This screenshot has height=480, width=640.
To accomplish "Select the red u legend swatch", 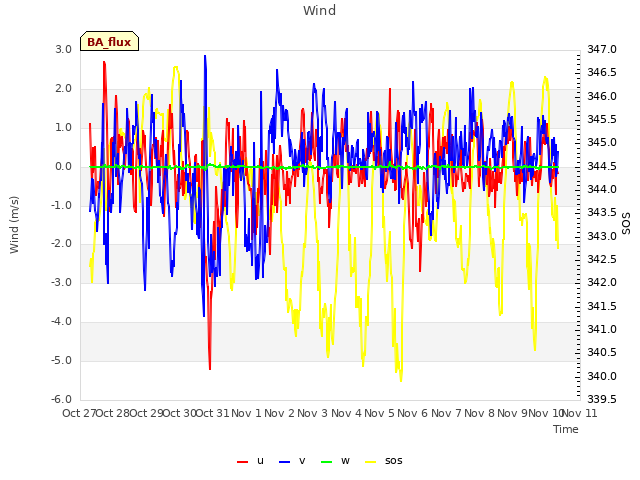I will (242, 461).
